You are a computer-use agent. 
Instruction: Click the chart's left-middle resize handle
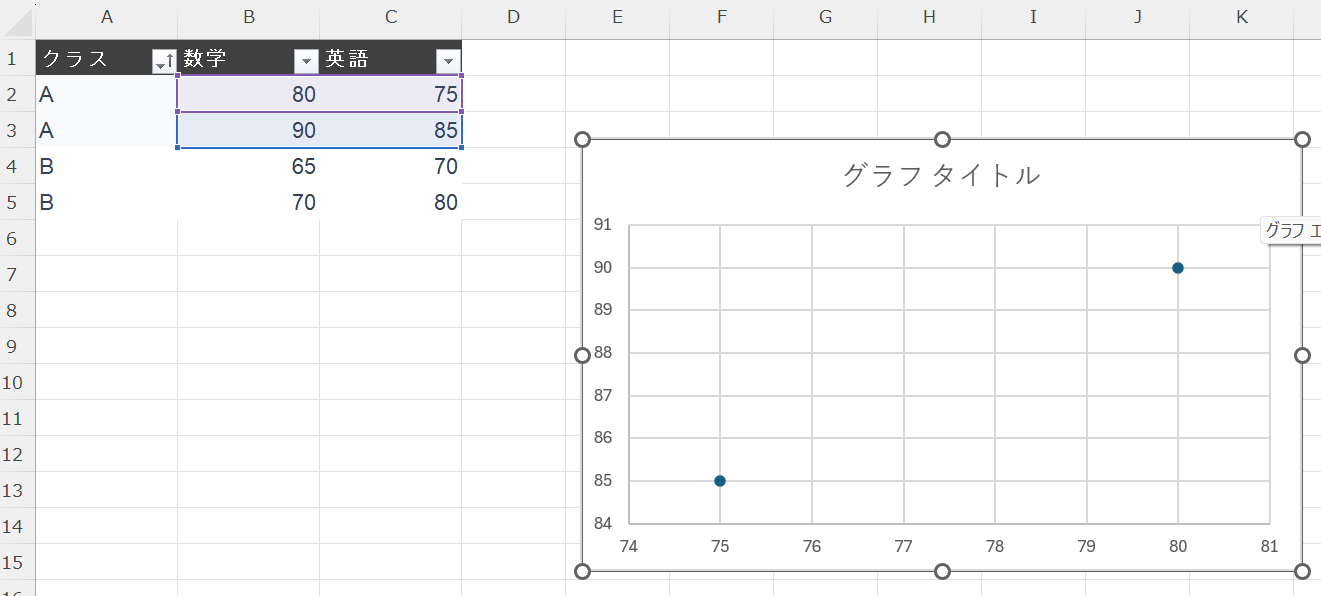click(x=582, y=355)
